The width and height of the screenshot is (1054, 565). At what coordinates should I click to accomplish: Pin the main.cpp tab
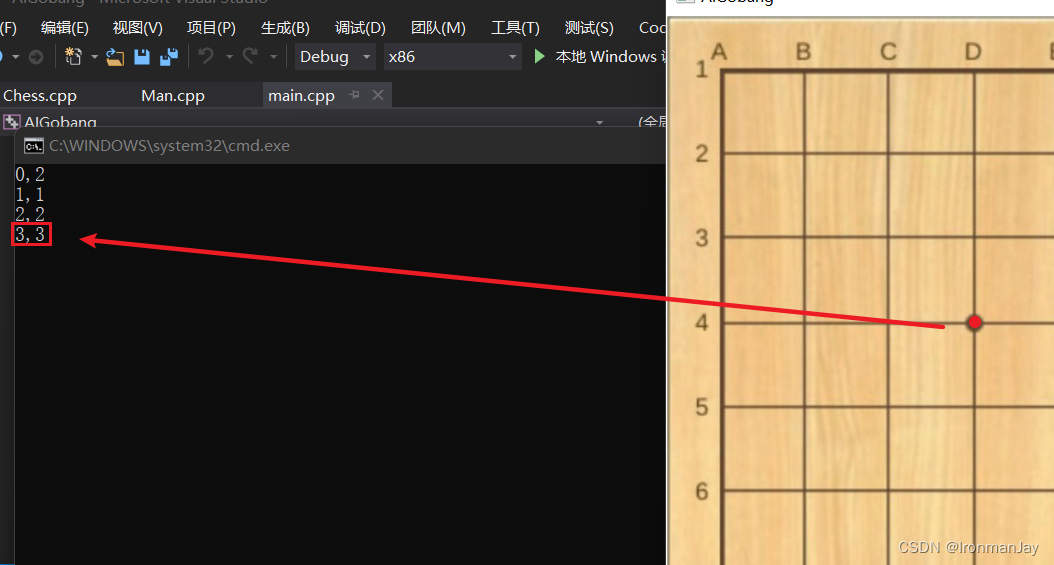(354, 95)
